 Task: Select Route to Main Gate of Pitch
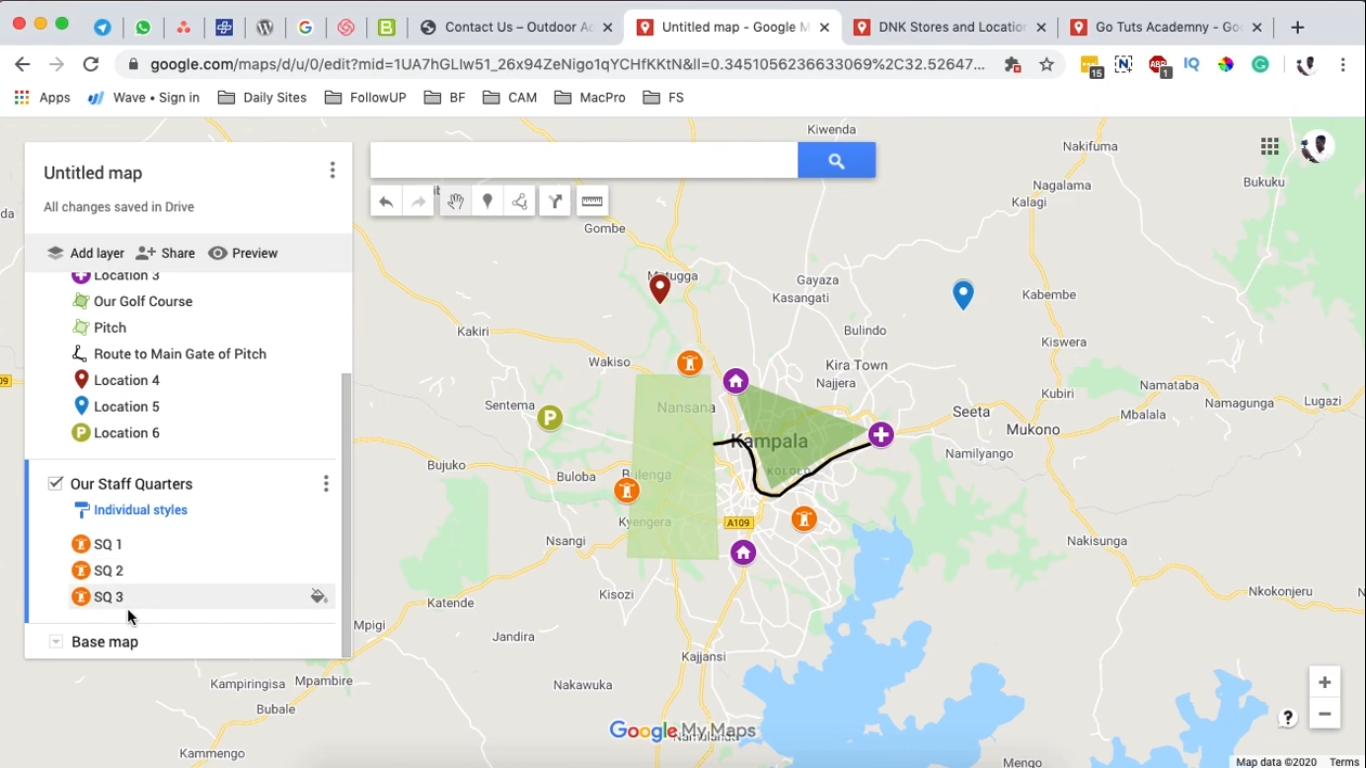180,354
